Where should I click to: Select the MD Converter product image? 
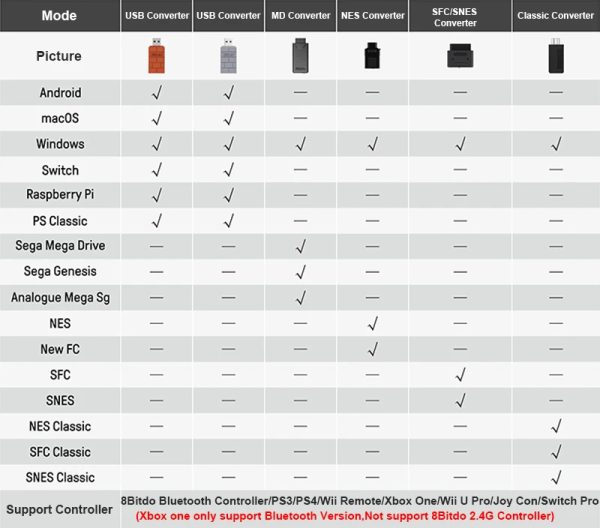coord(300,55)
